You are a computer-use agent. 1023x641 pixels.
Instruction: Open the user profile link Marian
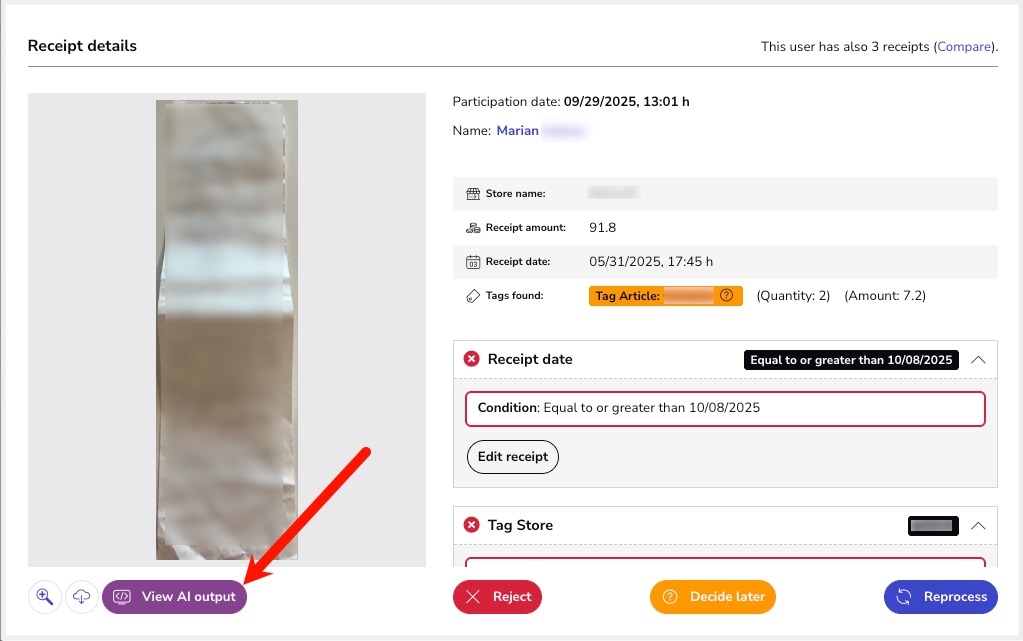[x=518, y=131]
